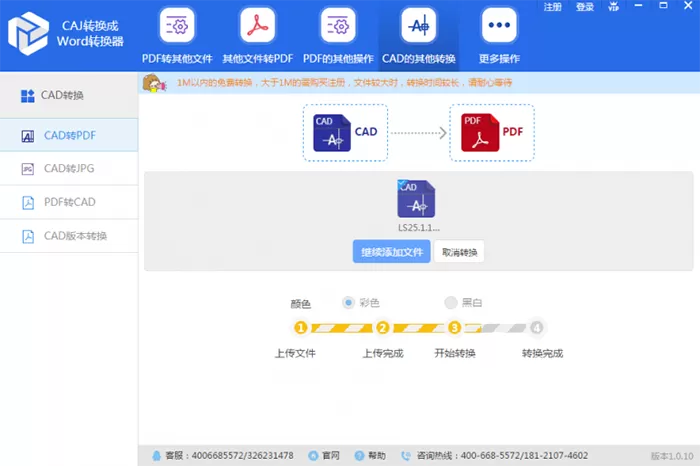Click the 客服 QQ icon in status bar
The image size is (700, 466).
pos(156,456)
